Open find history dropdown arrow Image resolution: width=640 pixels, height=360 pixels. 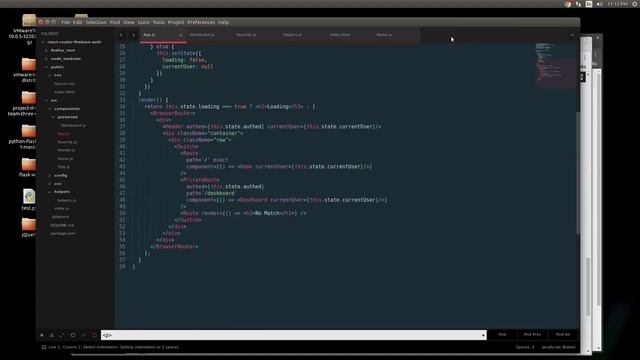click(483, 335)
